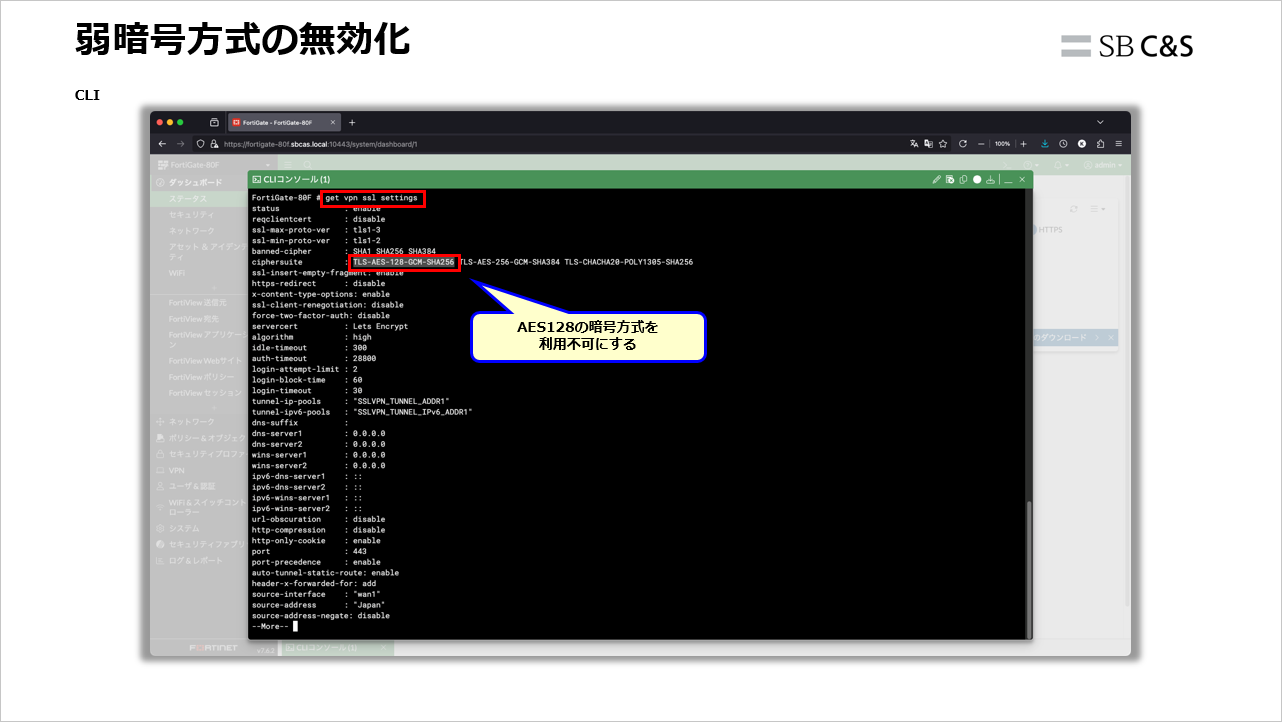Open the history clock icon in toolbar

1063,144
